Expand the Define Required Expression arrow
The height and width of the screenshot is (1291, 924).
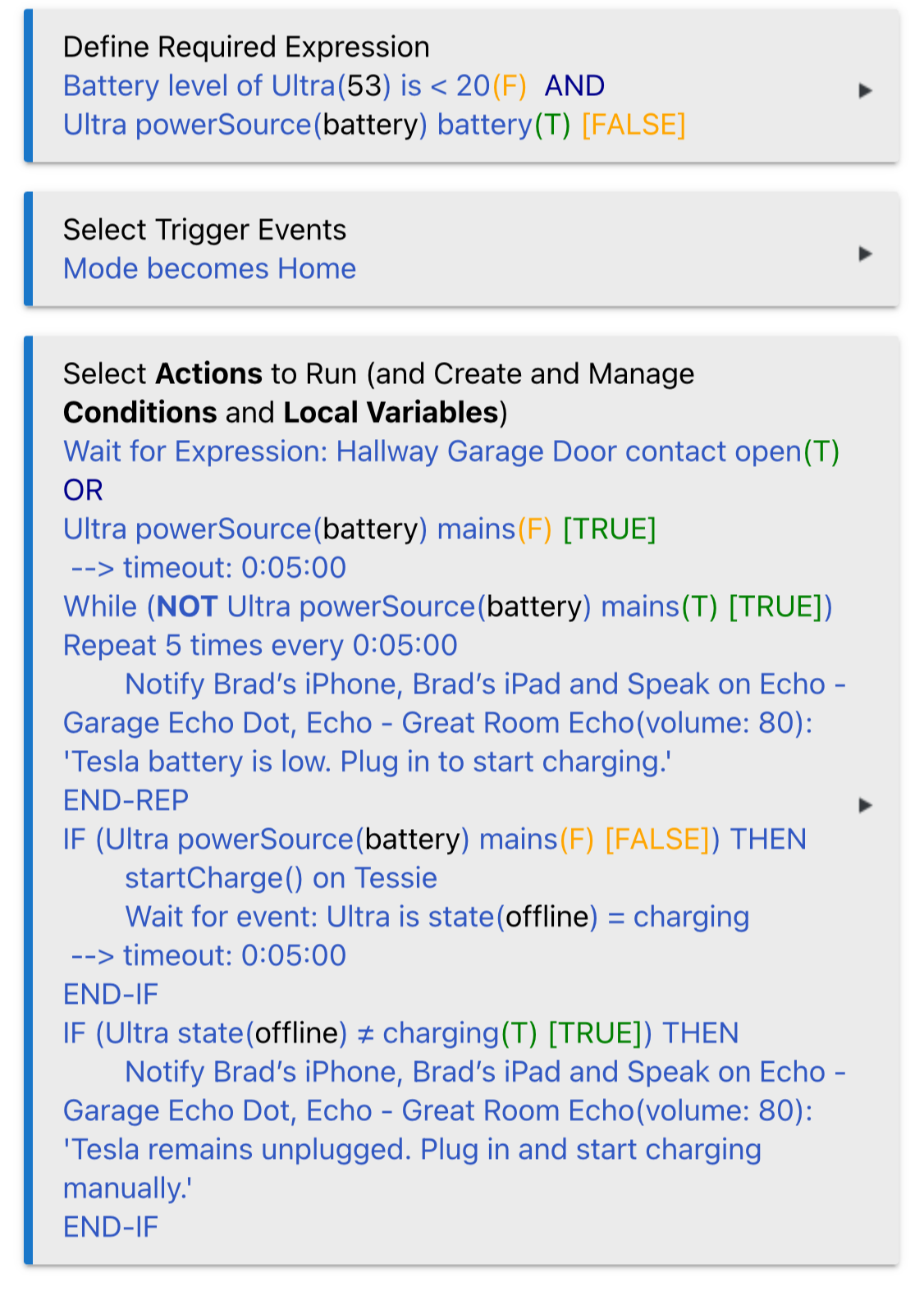point(865,90)
